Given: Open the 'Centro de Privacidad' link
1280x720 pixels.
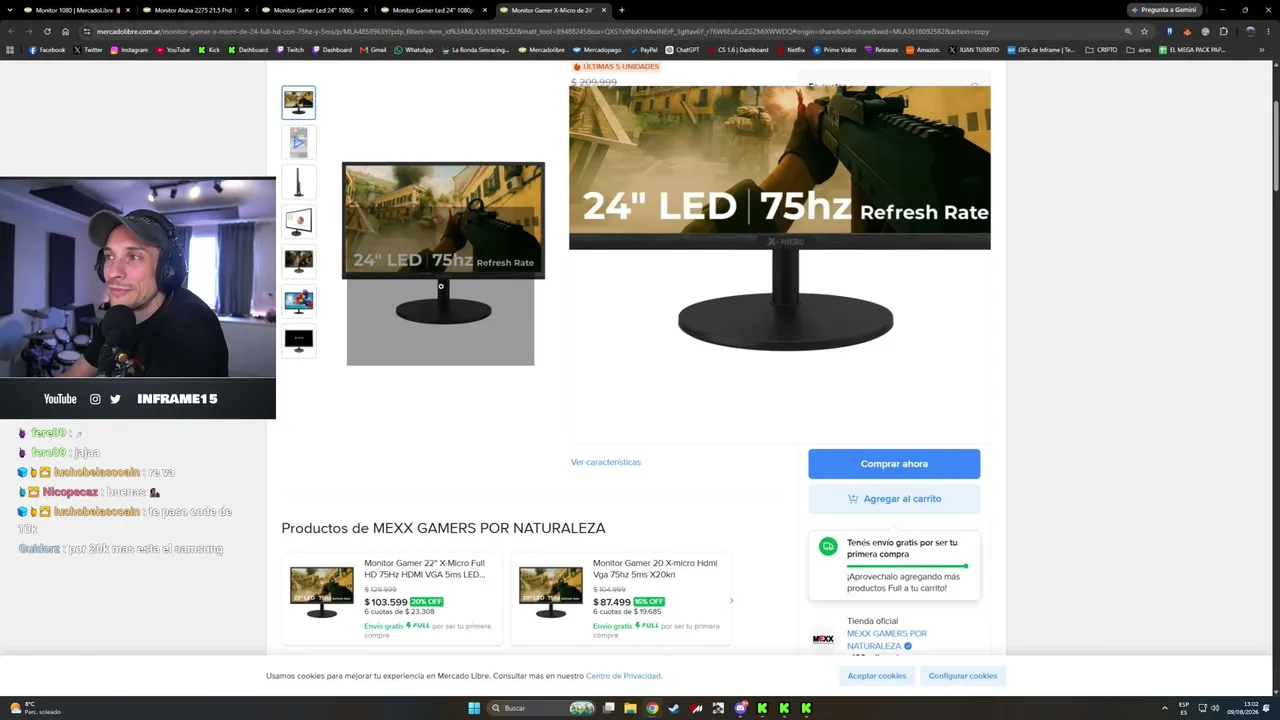Looking at the screenshot, I should (624, 676).
